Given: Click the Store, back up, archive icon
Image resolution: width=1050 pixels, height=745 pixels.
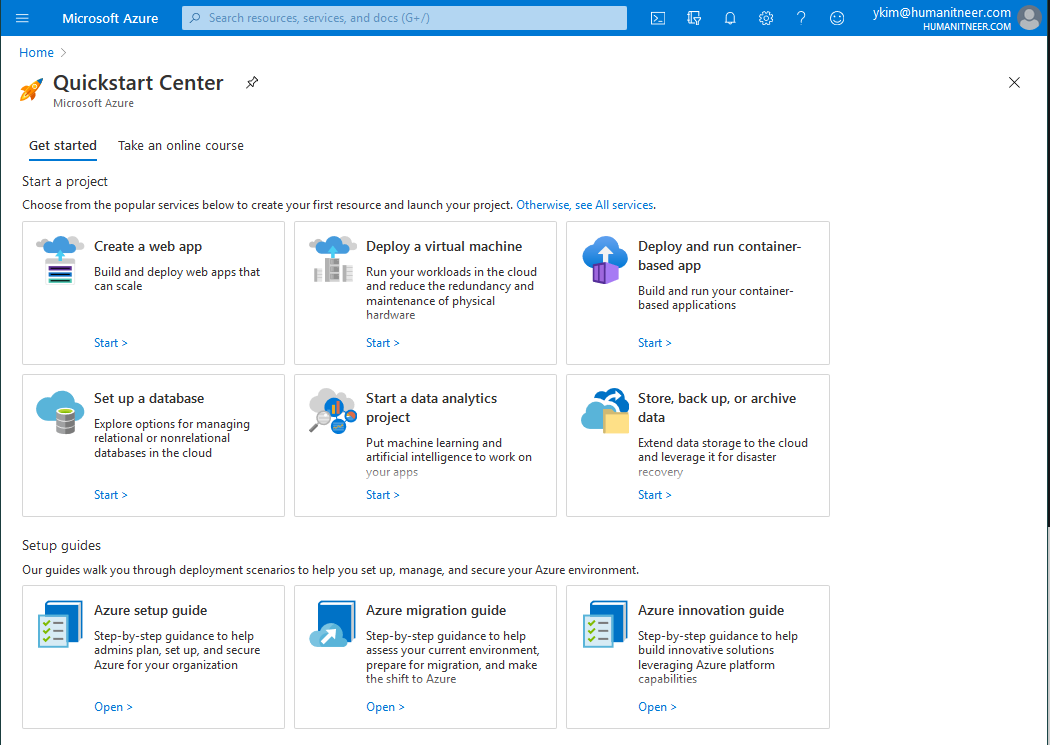Looking at the screenshot, I should (x=605, y=410).
